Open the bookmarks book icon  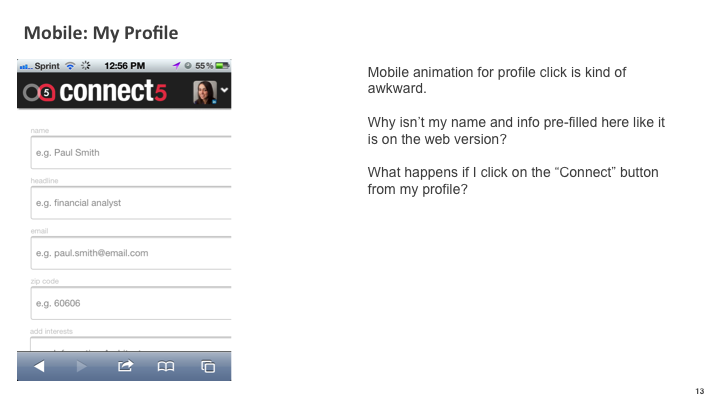pyautogui.click(x=166, y=366)
